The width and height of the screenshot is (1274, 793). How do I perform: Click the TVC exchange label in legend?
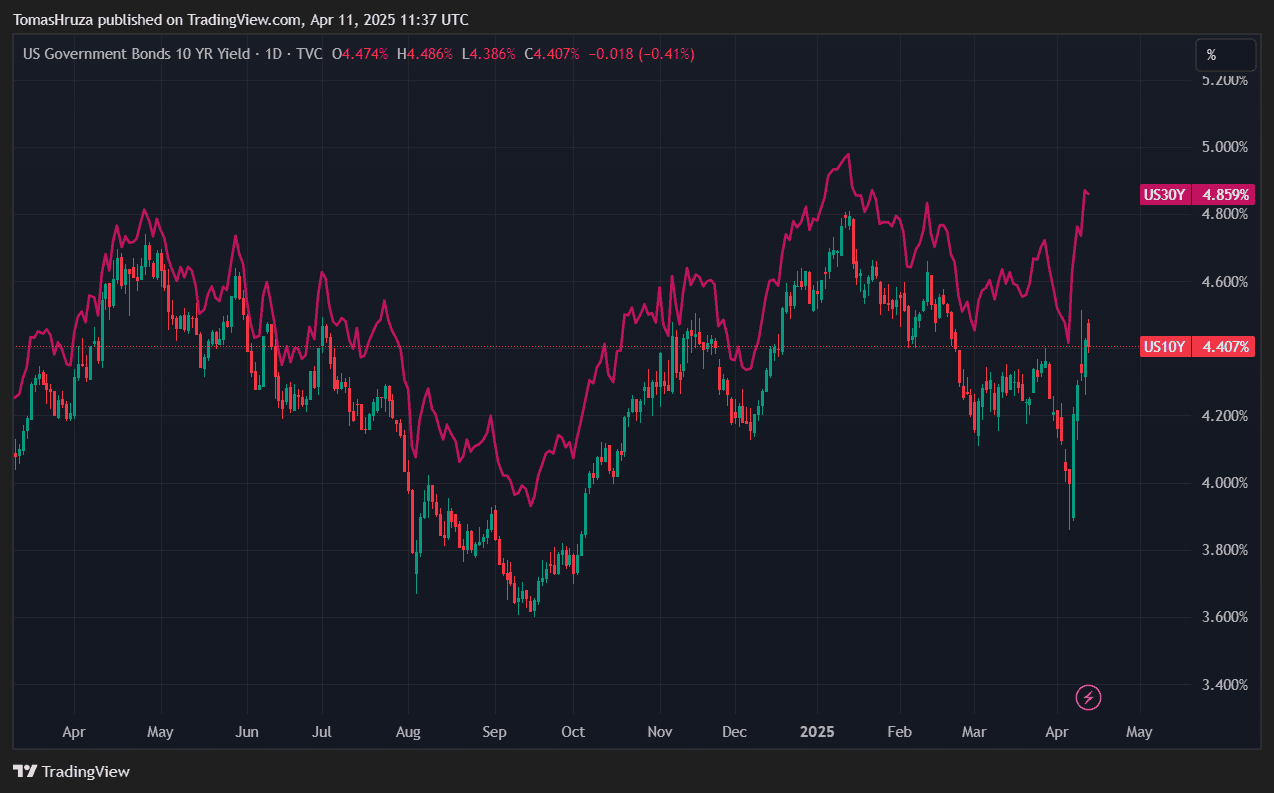(x=310, y=53)
